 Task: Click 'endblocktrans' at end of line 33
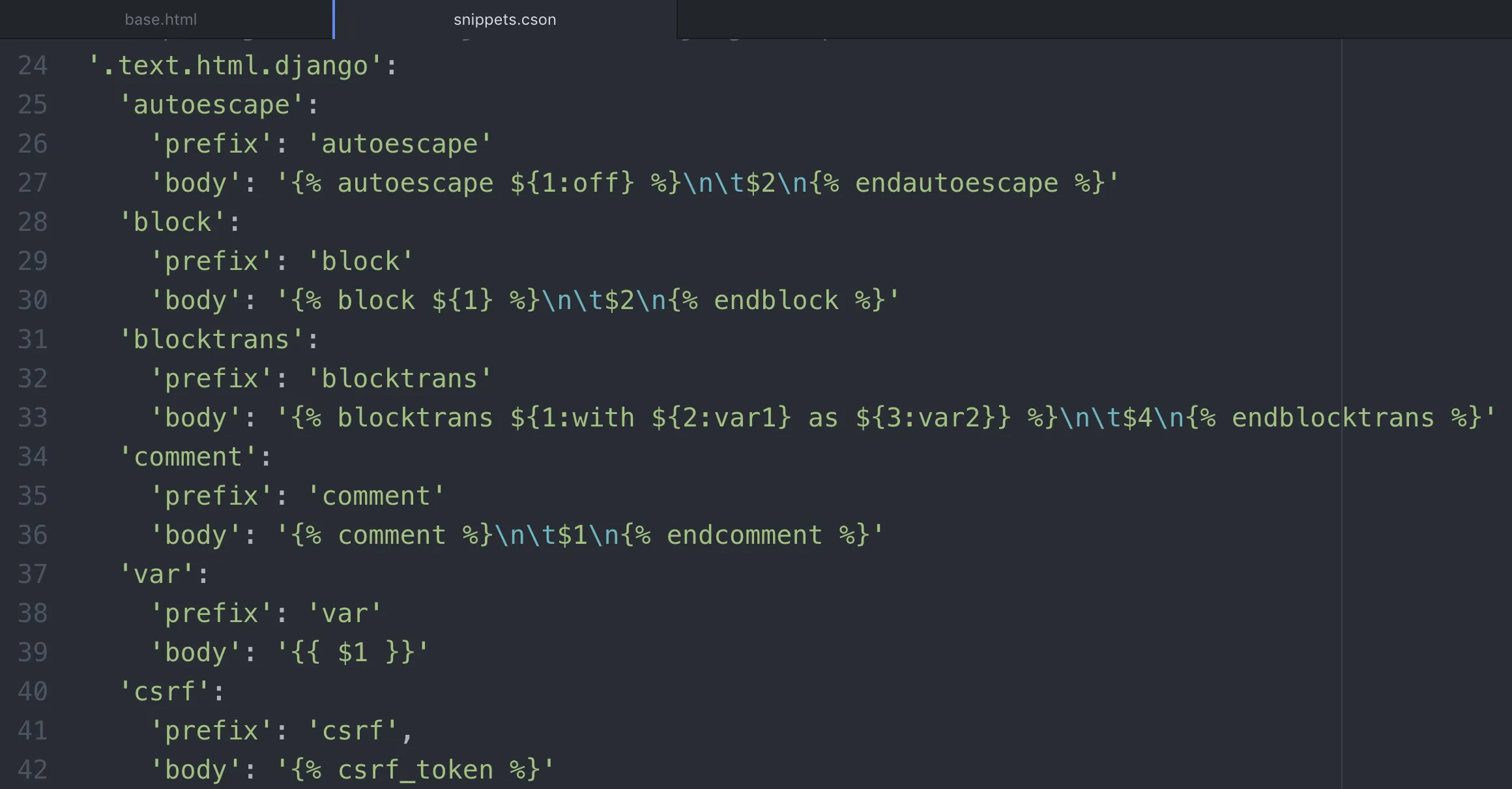1332,418
